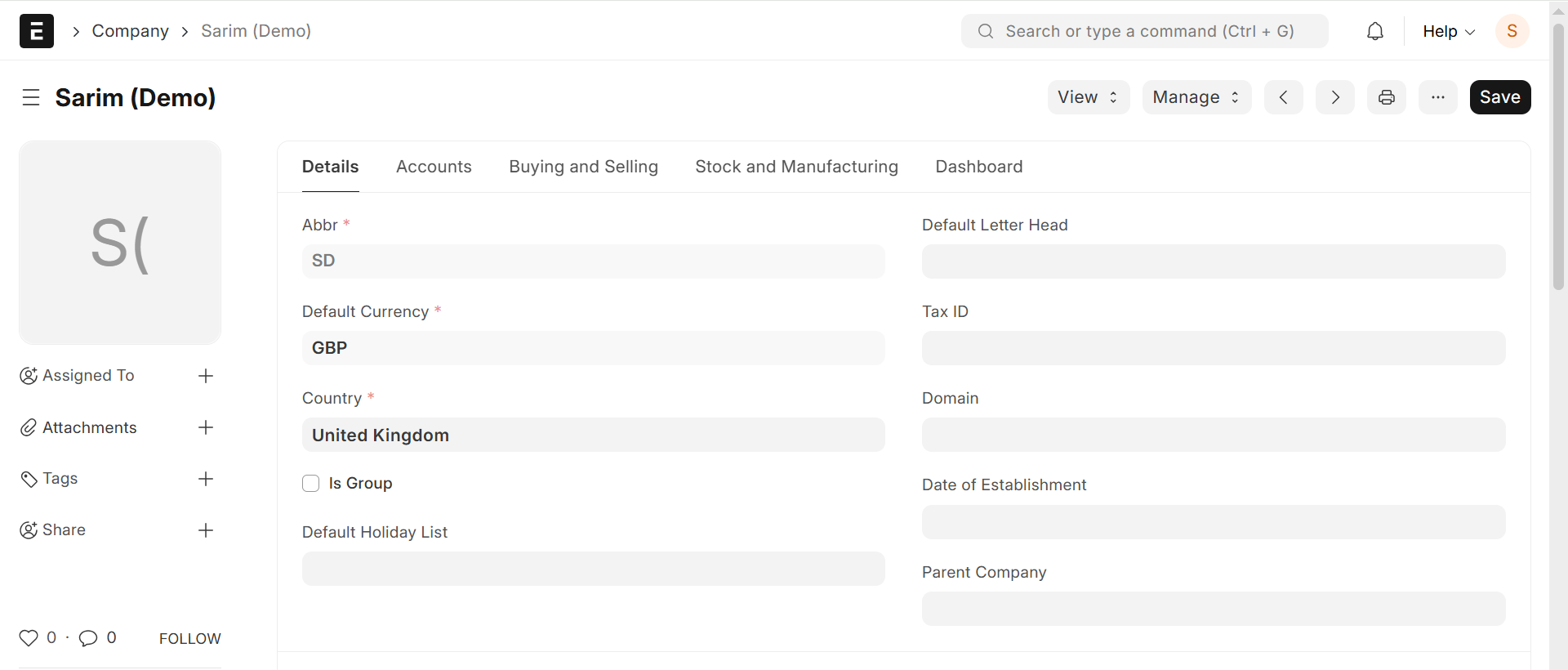Toggle the sidebar hamburger menu

click(31, 98)
